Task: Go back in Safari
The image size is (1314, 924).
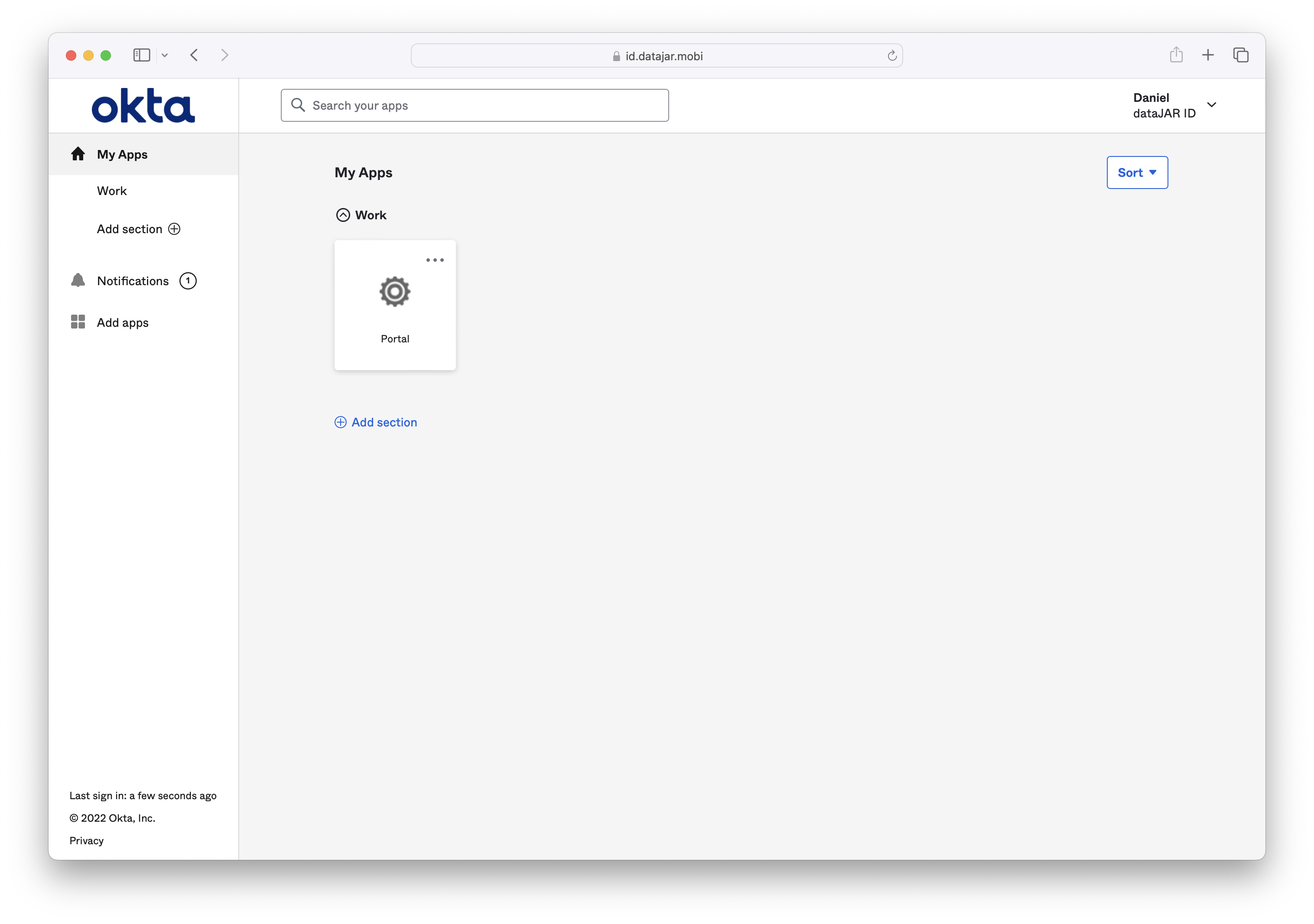Action: coord(194,55)
